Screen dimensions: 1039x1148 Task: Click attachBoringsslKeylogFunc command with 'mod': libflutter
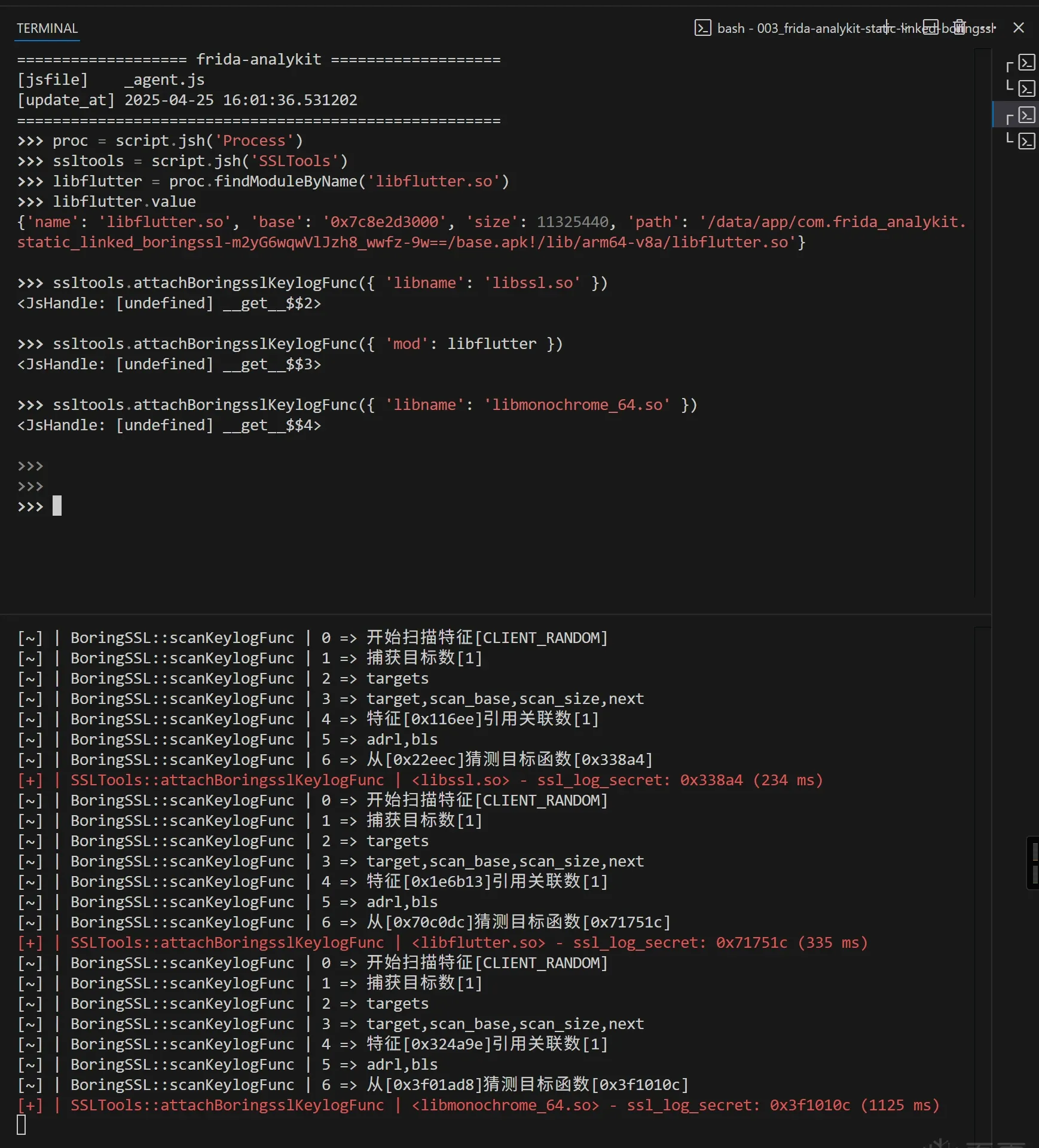pos(290,344)
